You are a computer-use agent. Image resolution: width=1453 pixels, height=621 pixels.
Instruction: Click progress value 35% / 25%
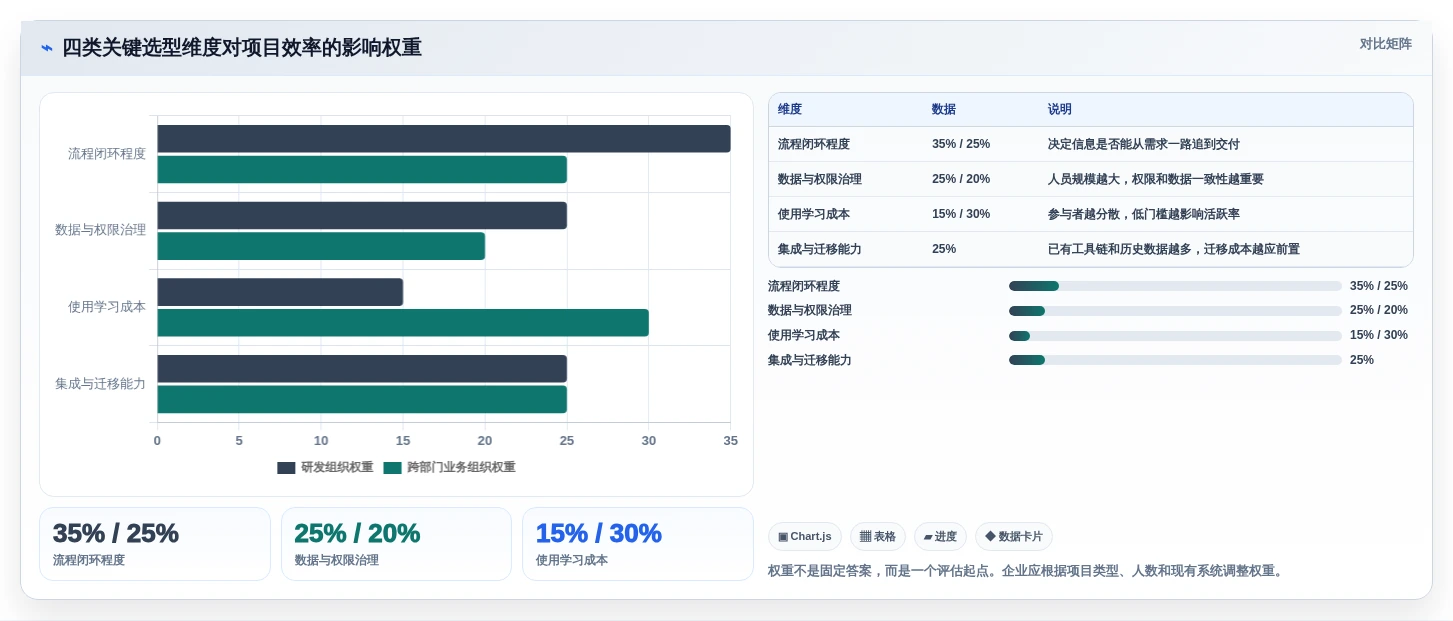1379,286
